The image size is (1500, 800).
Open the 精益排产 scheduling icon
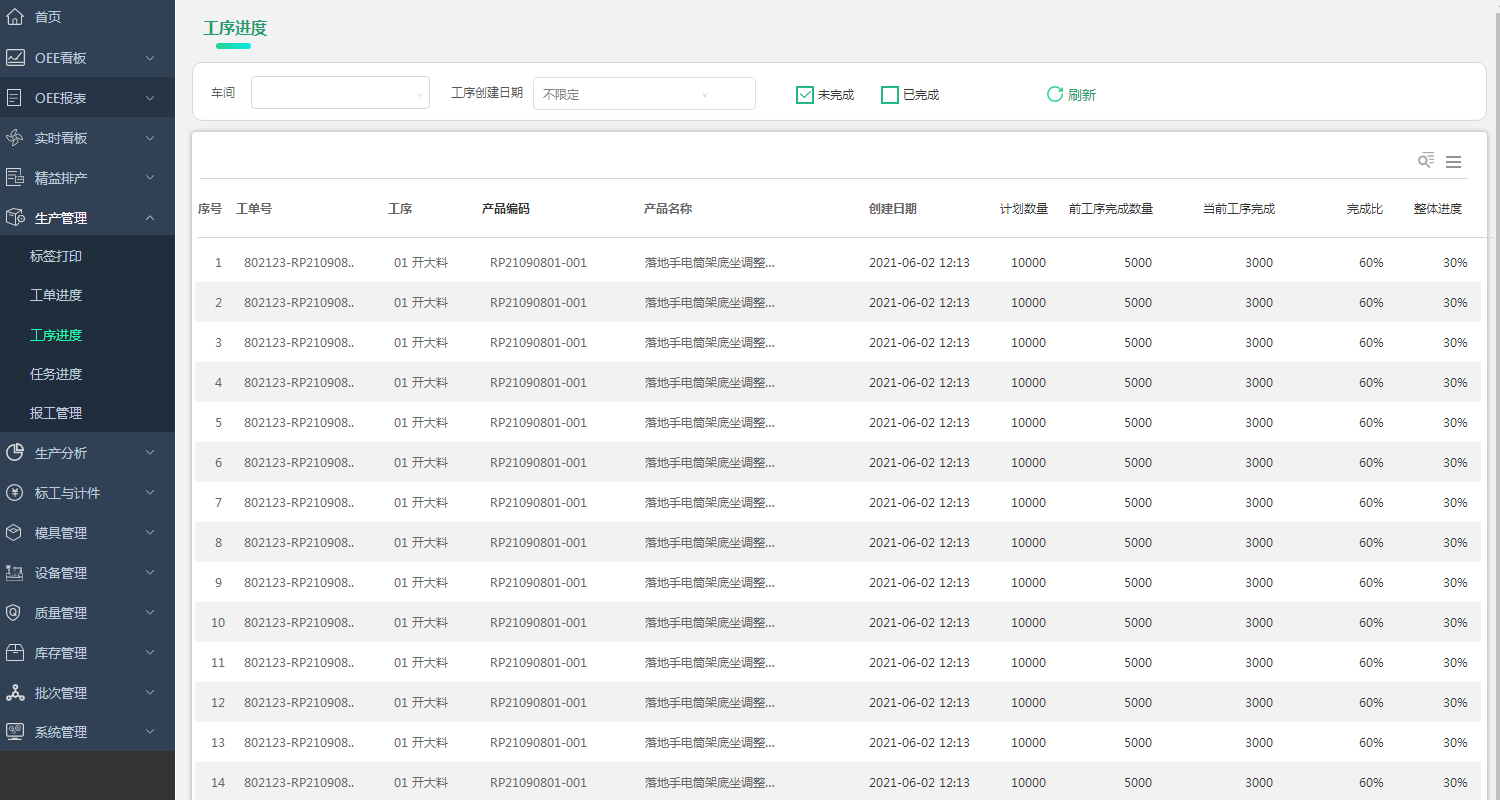pyautogui.click(x=14, y=177)
